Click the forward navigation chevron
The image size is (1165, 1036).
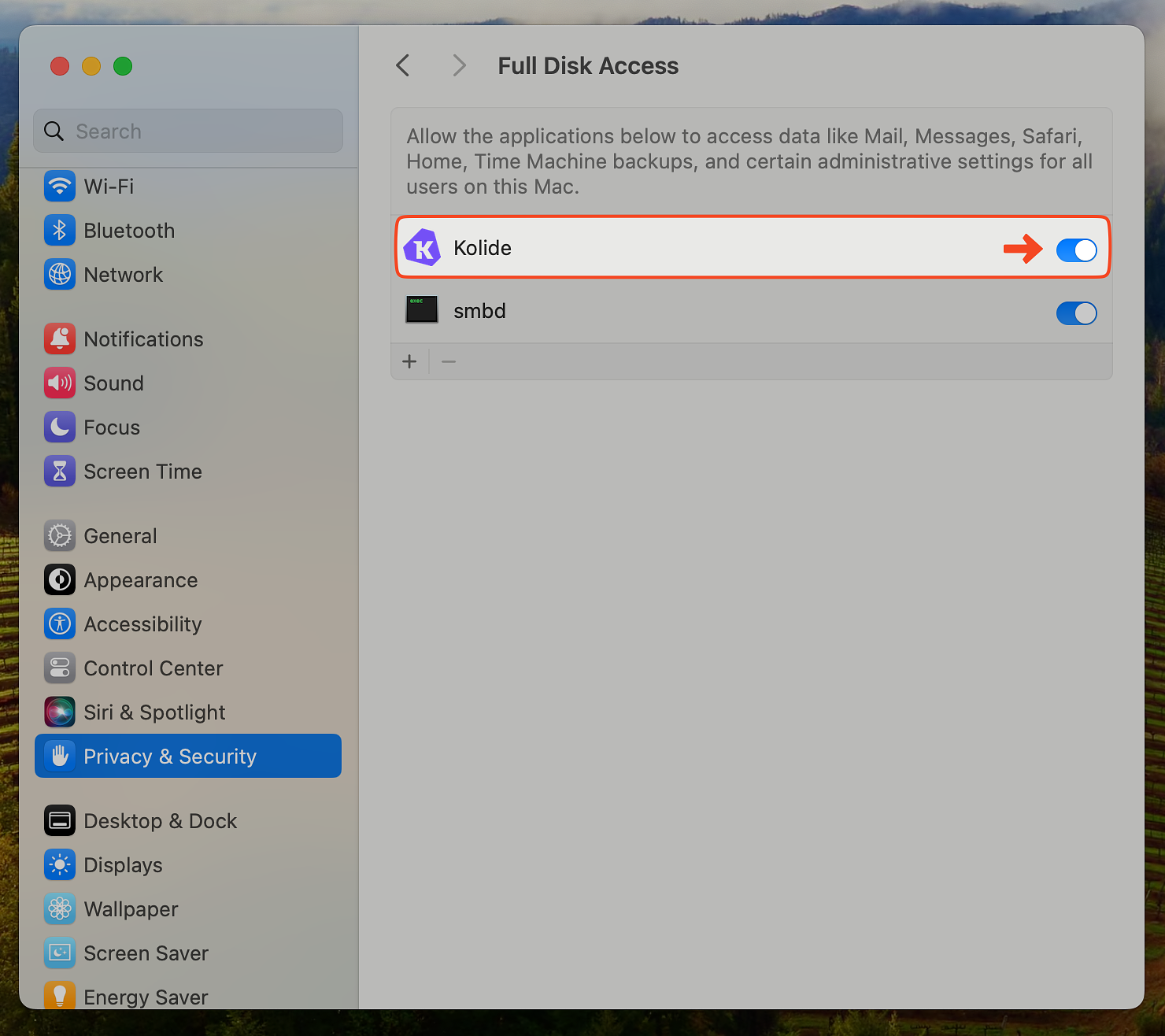click(459, 65)
